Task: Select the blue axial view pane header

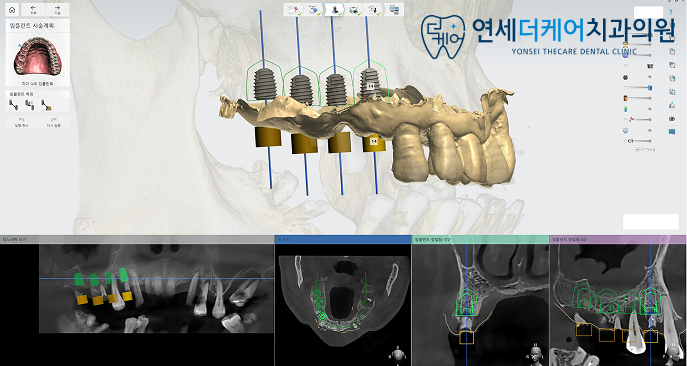Action: 343,239
